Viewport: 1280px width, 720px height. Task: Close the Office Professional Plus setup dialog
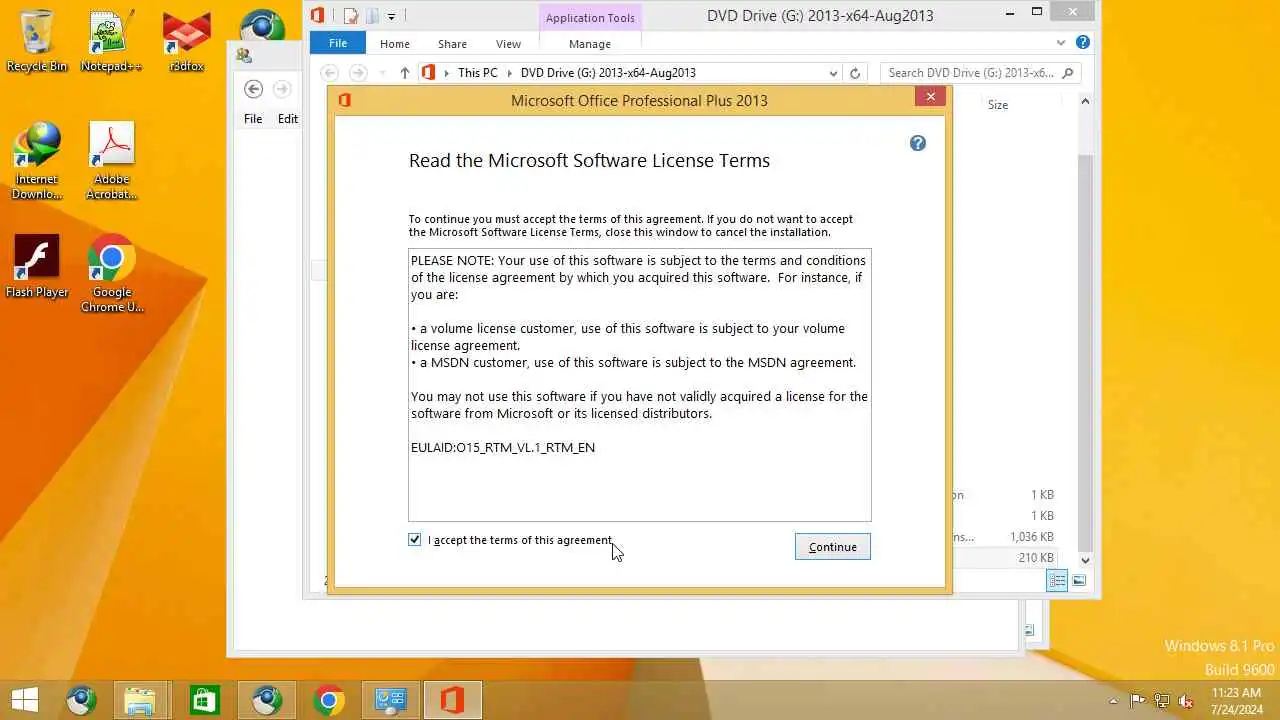pyautogui.click(x=930, y=96)
